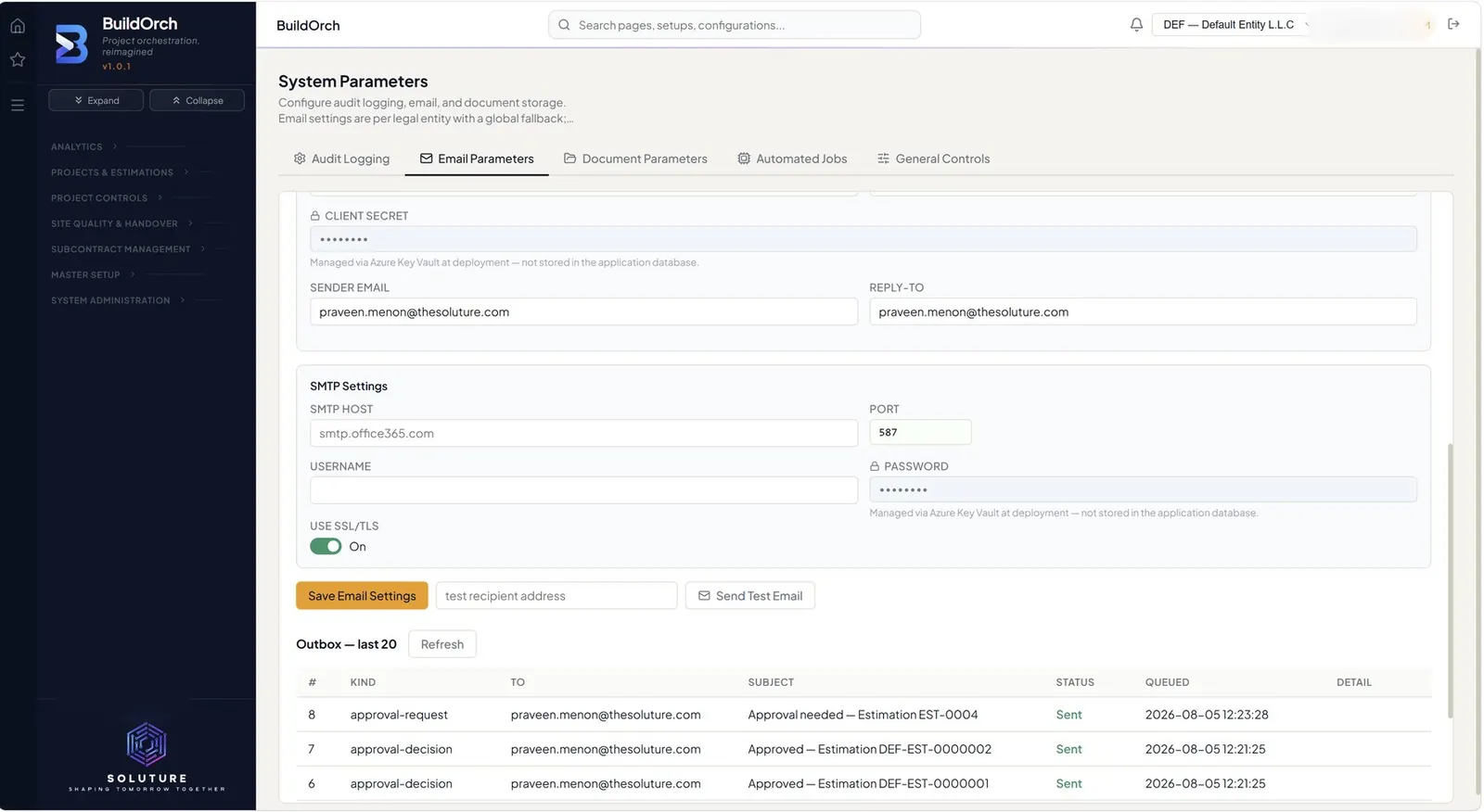Click the search magnifier icon
The width and height of the screenshot is (1484, 812).
click(564, 25)
